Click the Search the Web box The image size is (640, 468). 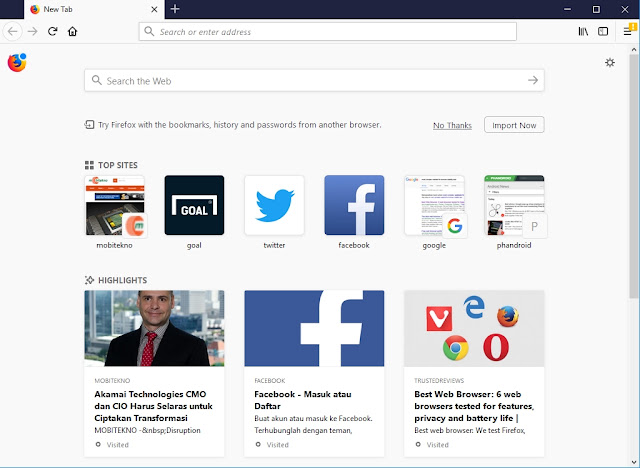314,80
